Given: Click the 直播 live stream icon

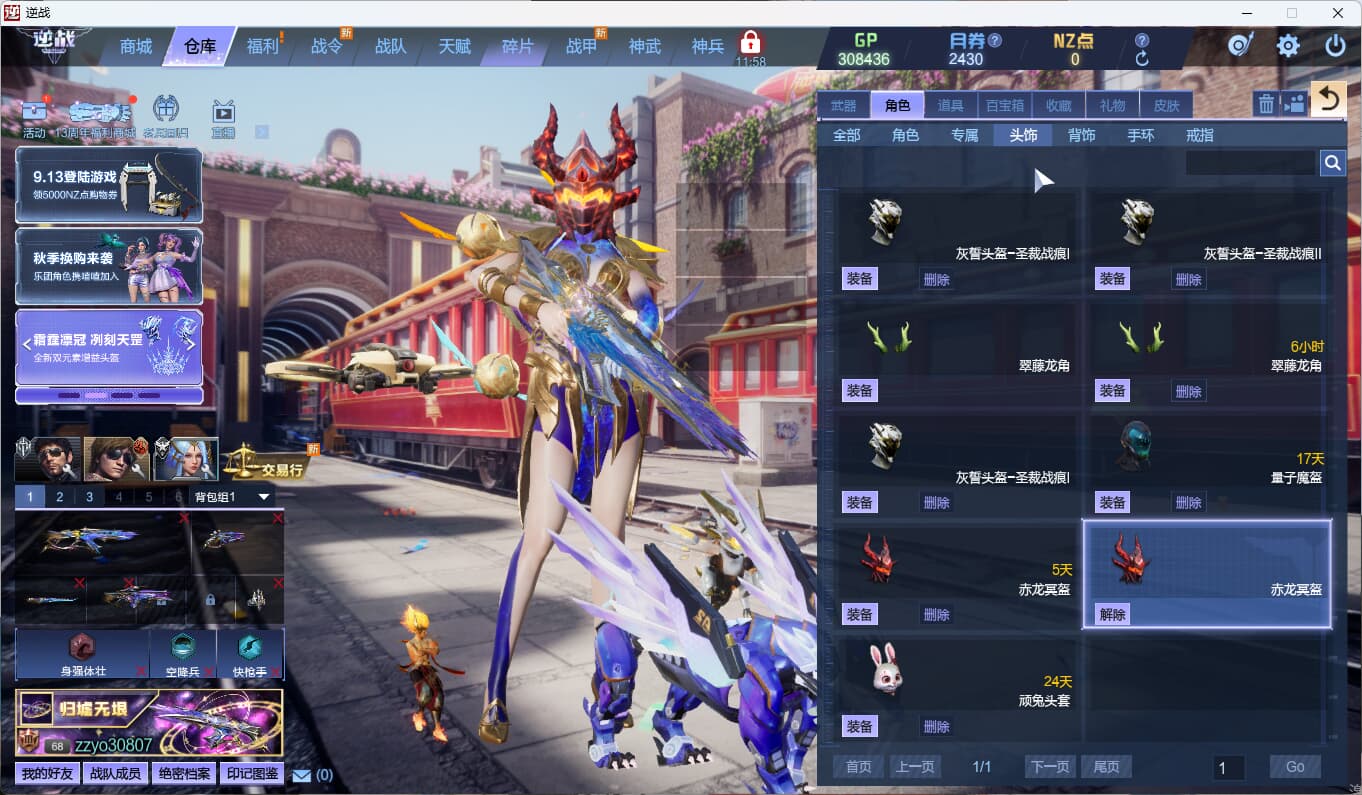Looking at the screenshot, I should pos(223,115).
